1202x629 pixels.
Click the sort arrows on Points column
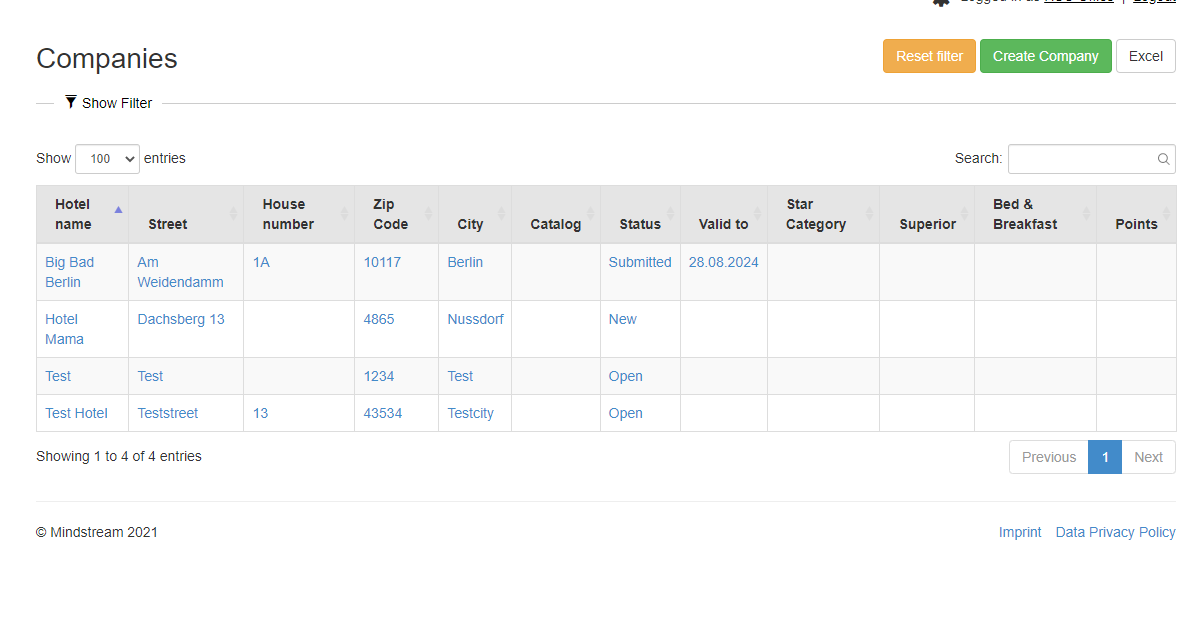click(1167, 214)
